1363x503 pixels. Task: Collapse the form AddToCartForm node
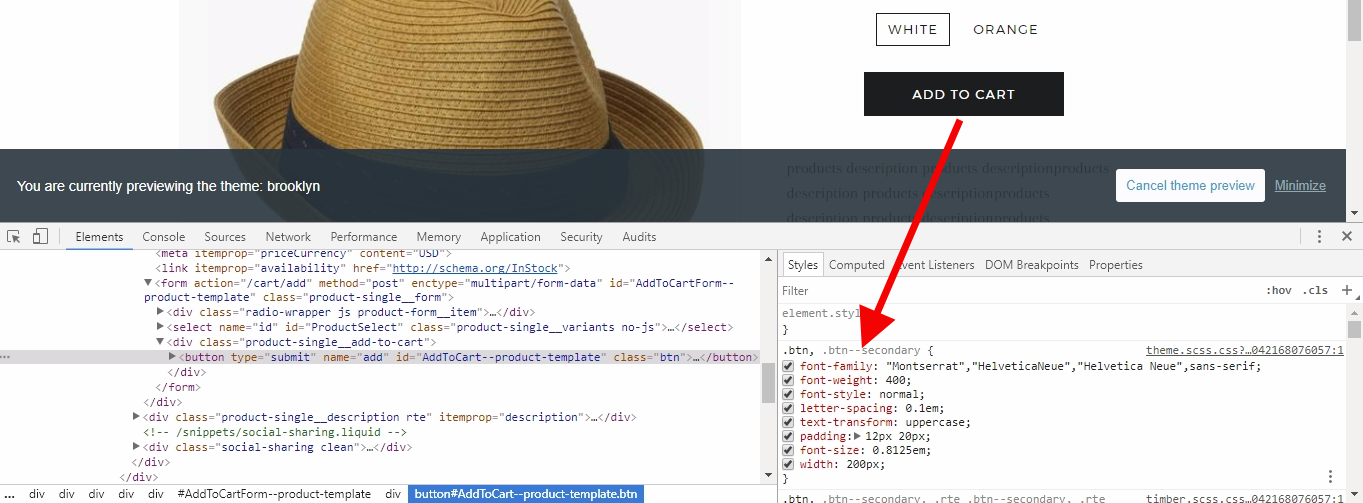(149, 283)
